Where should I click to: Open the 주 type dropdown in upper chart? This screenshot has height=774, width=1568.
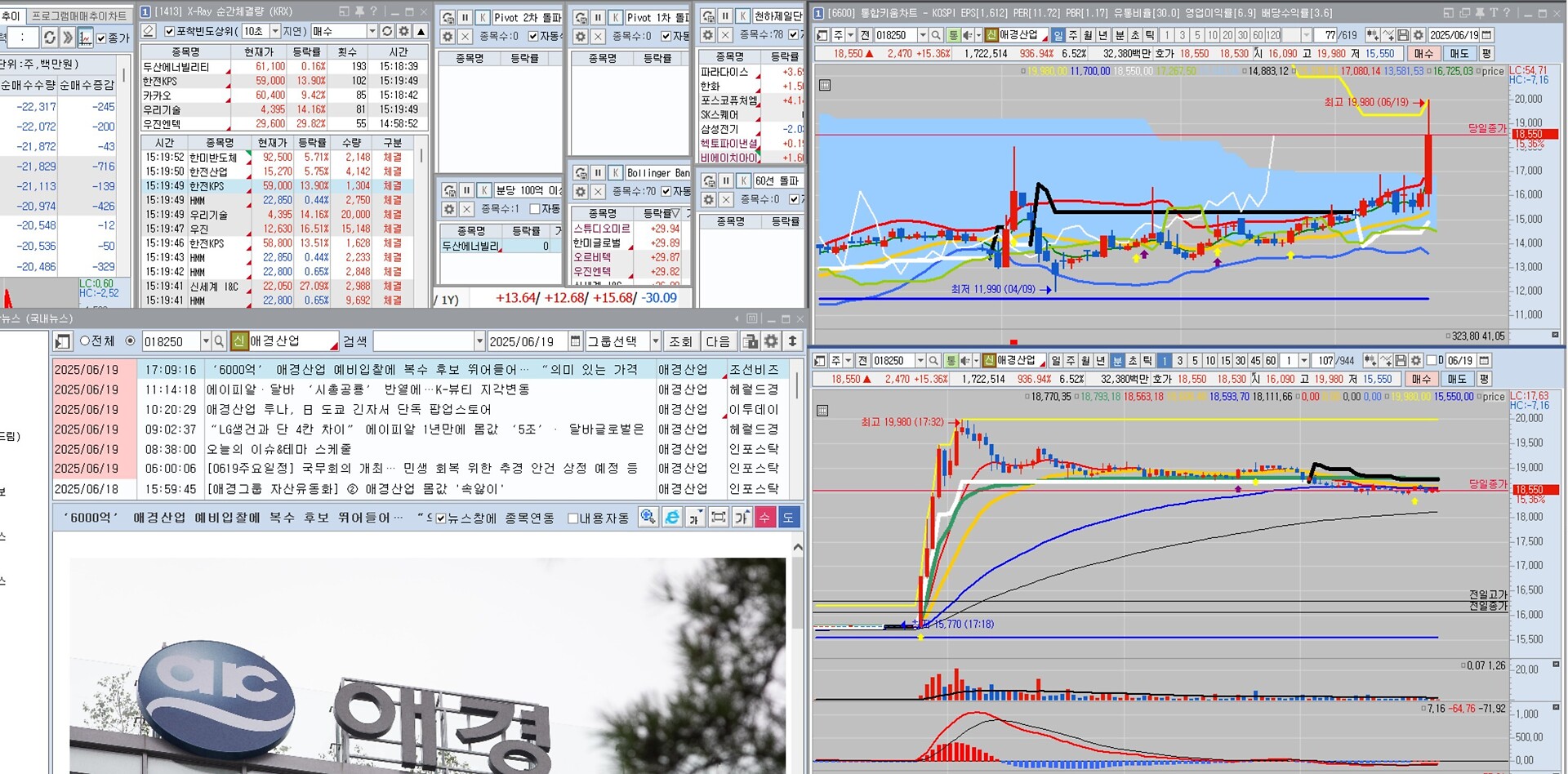pos(850,35)
